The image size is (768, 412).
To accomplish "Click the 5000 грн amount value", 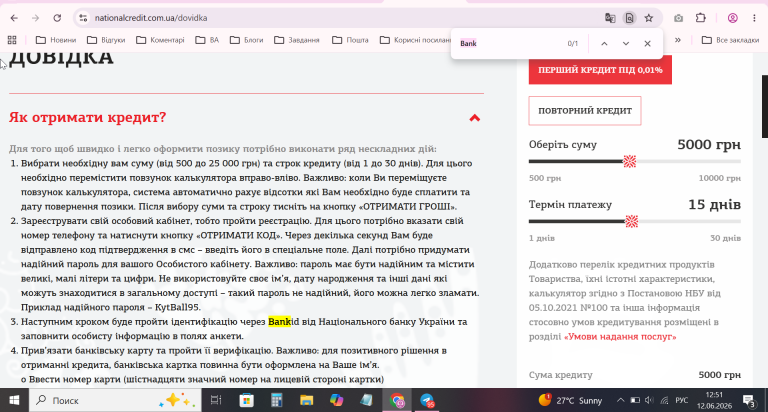I will tap(709, 145).
